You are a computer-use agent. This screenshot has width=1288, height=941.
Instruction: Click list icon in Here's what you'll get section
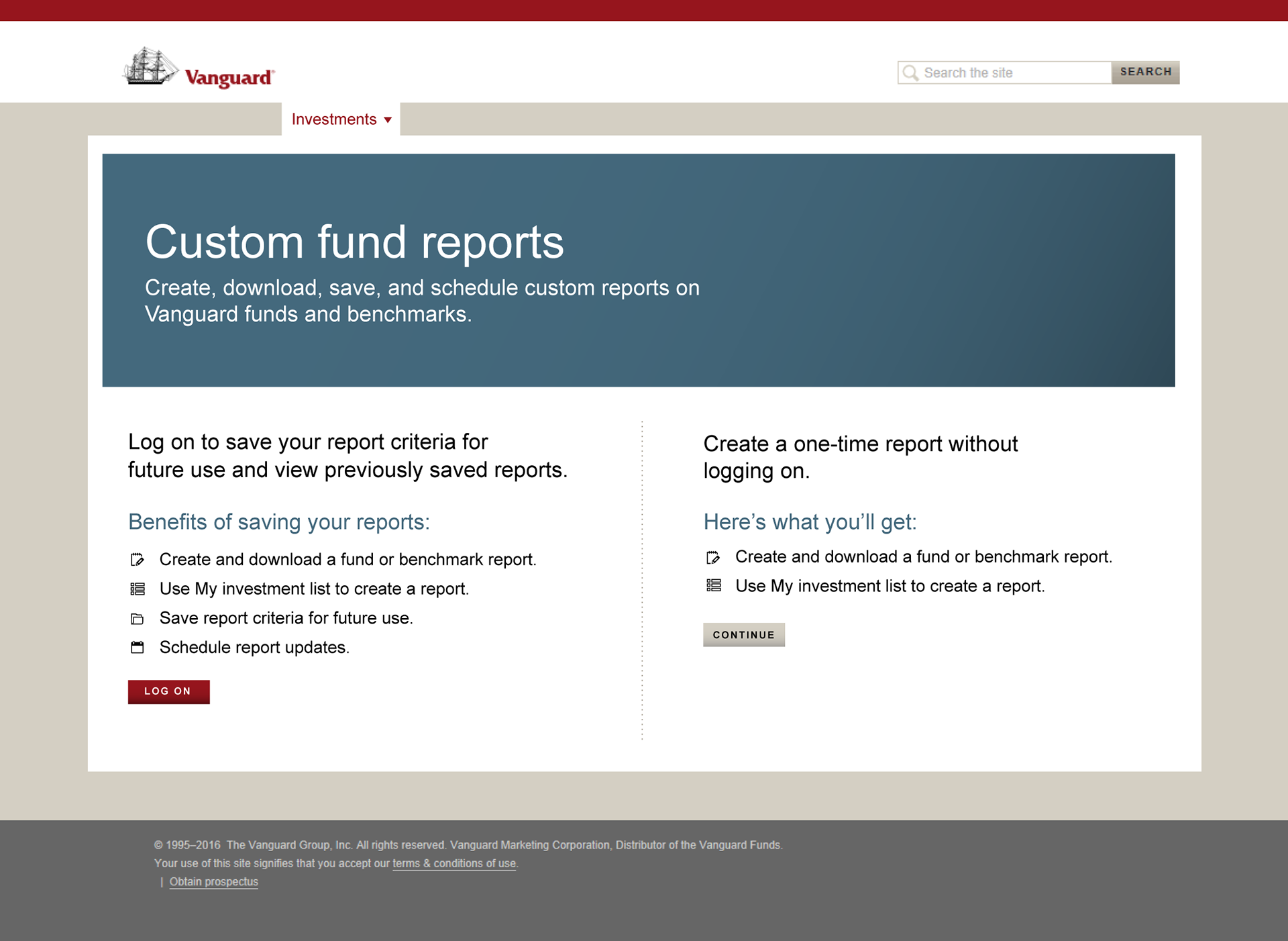714,585
